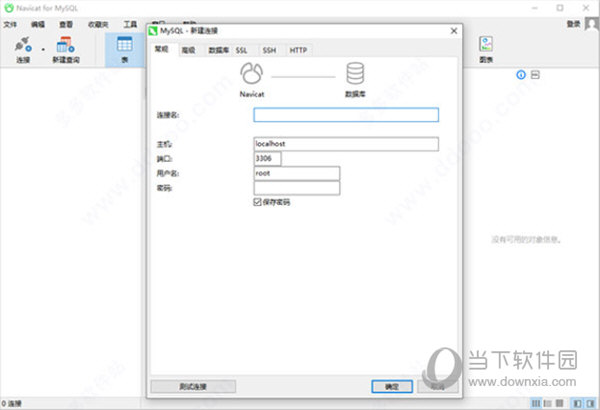
Task: Click the 取消 (Cancel) button
Action: 438,387
